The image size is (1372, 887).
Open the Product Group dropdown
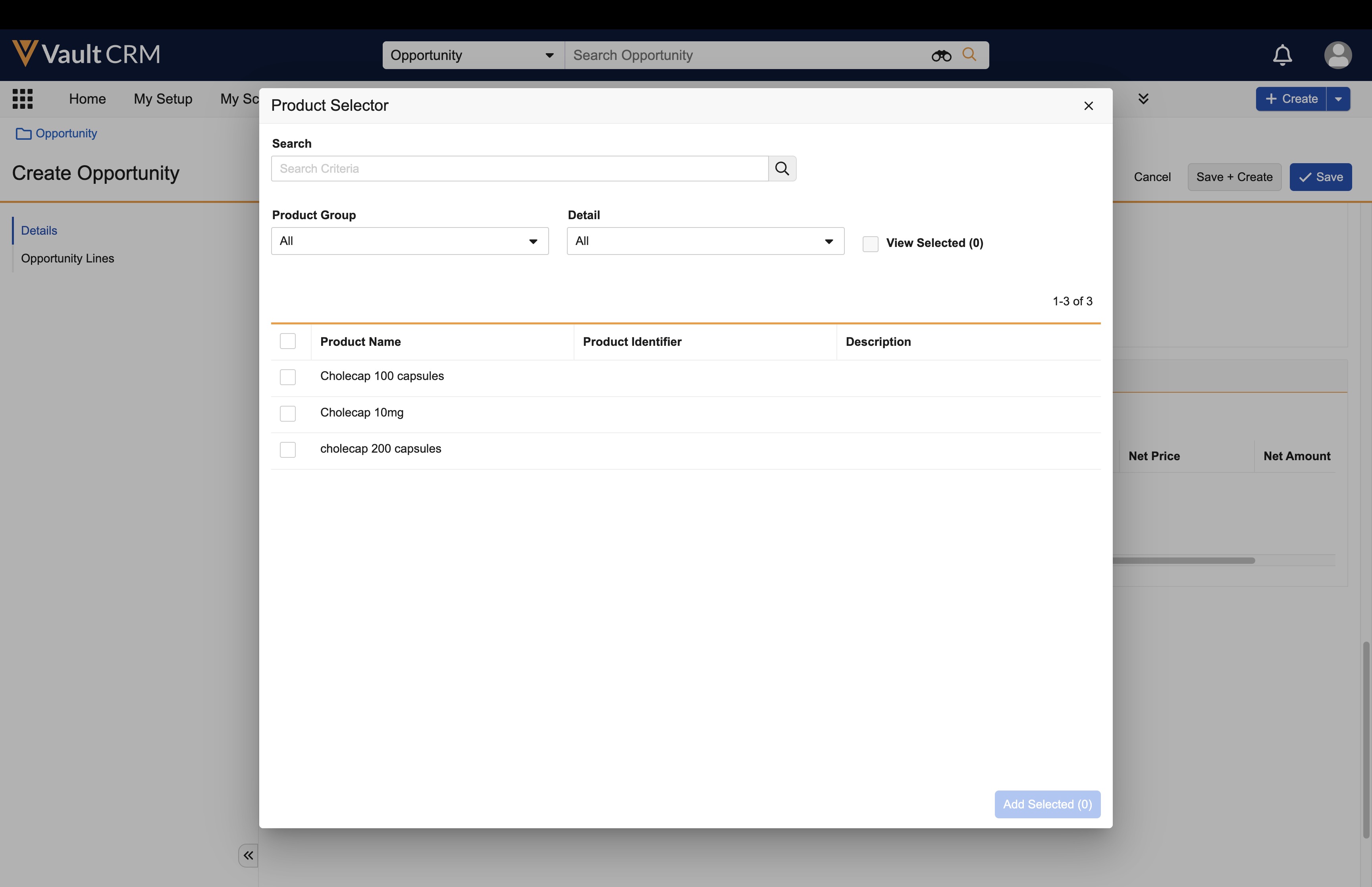(x=409, y=241)
